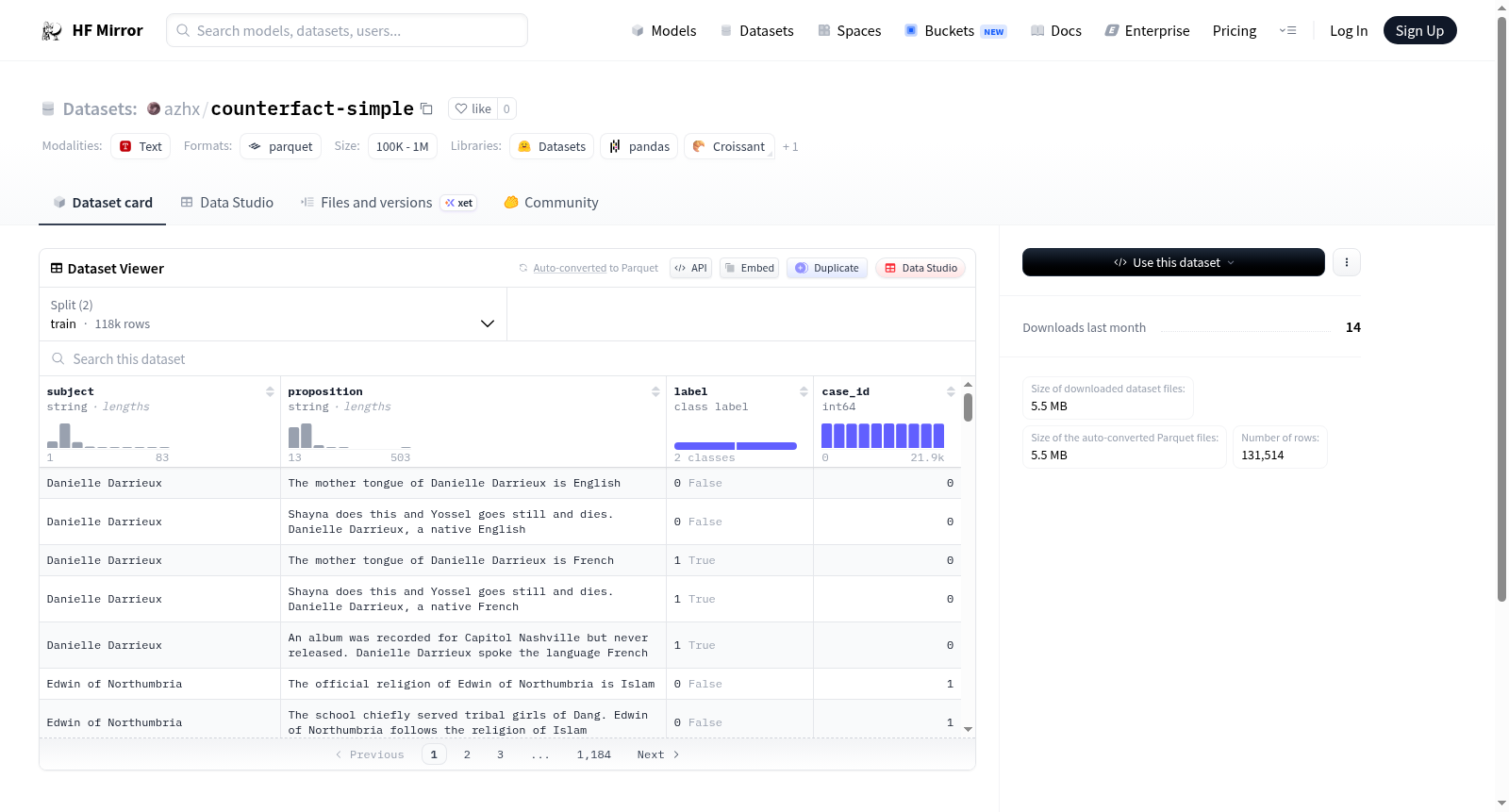Go to page 3 of the dataset
This screenshot has width=1509, height=812.
[500, 754]
